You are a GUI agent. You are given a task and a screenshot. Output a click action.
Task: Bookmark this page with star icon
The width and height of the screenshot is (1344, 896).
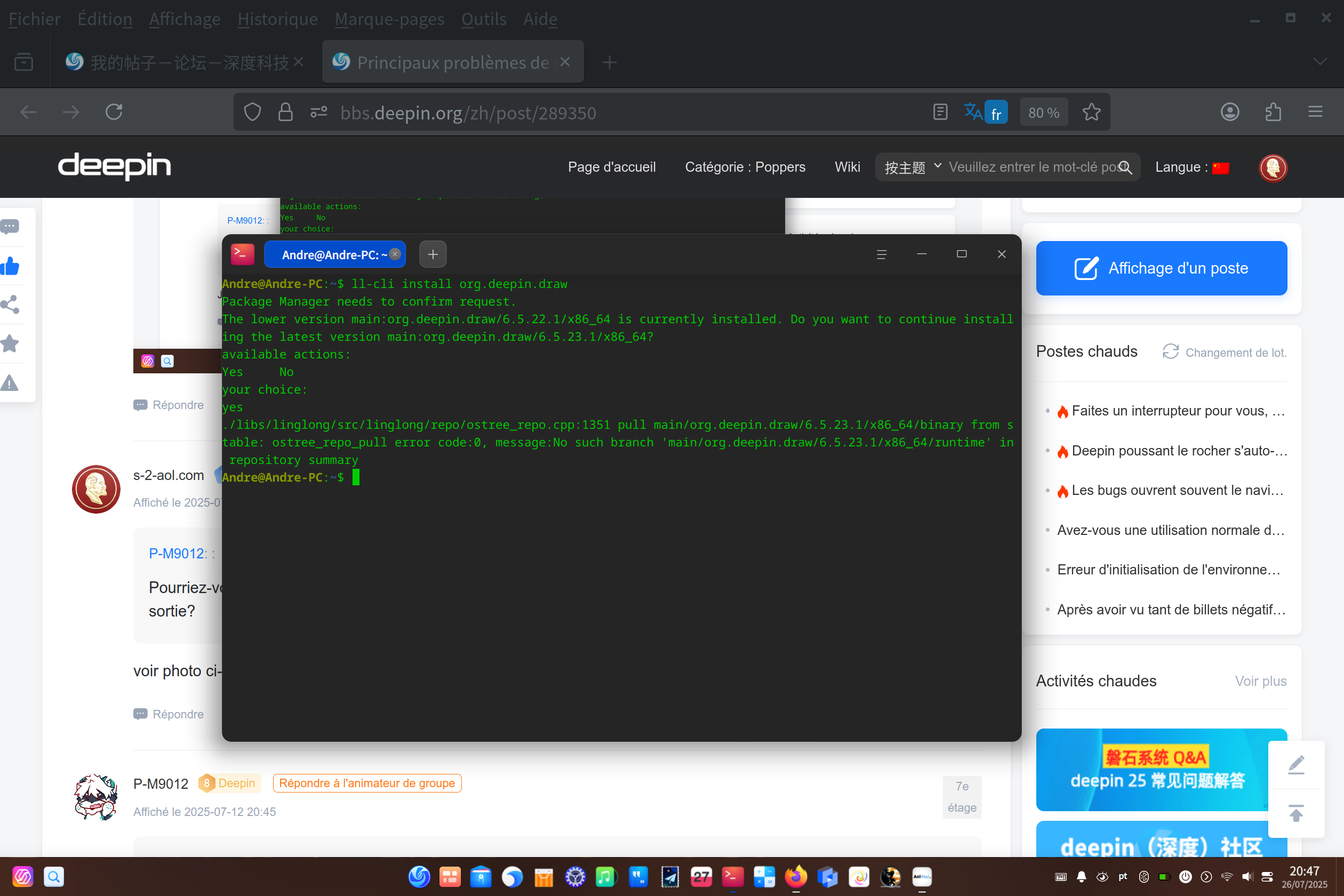tap(1091, 112)
